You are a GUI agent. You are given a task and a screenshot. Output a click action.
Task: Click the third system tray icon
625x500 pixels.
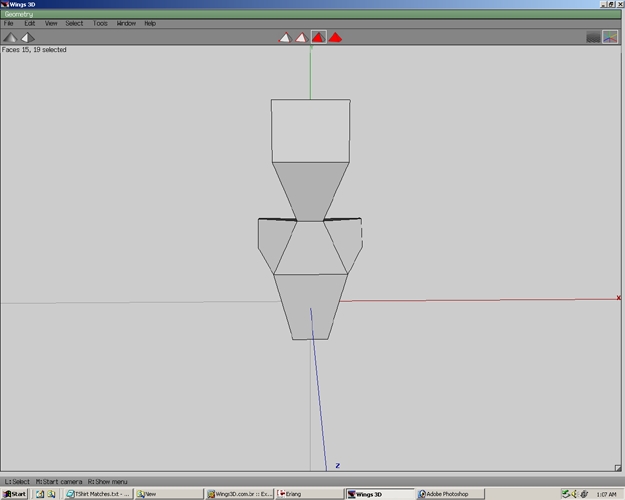click(584, 494)
